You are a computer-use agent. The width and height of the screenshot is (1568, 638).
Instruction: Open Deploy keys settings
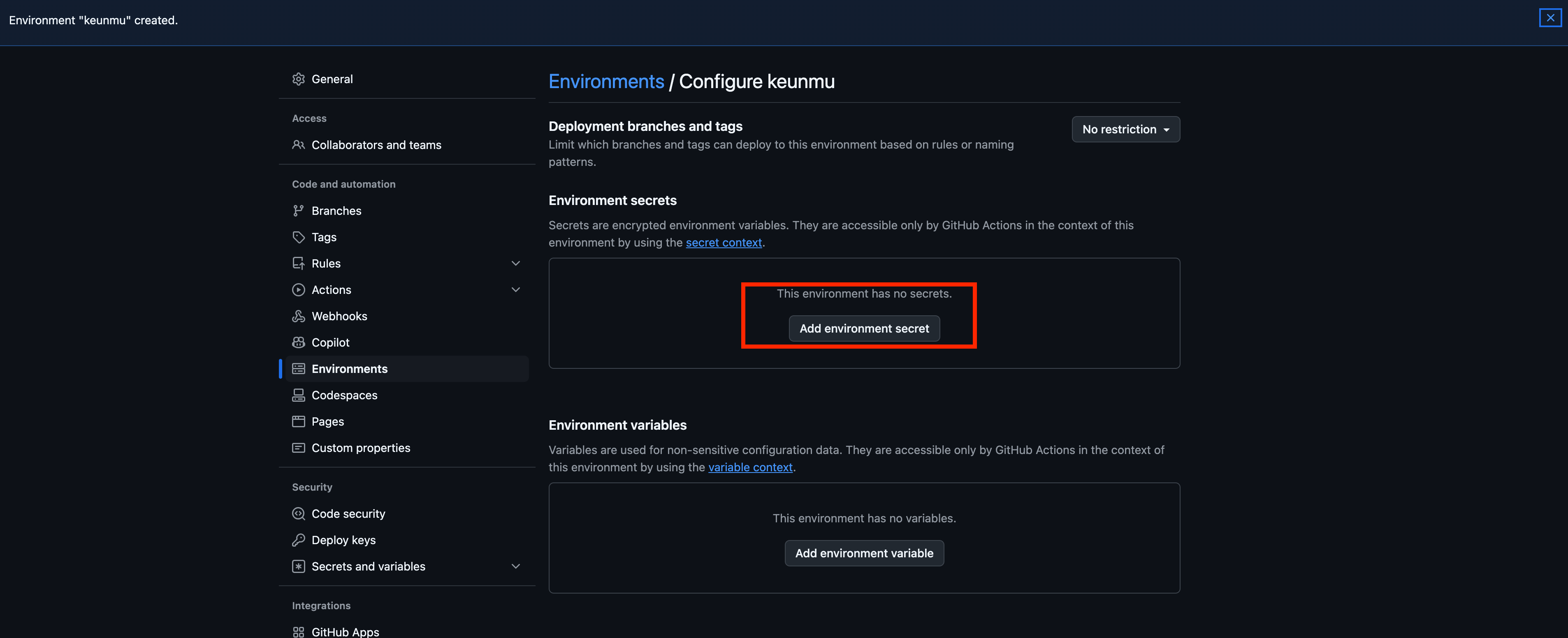coord(407,540)
